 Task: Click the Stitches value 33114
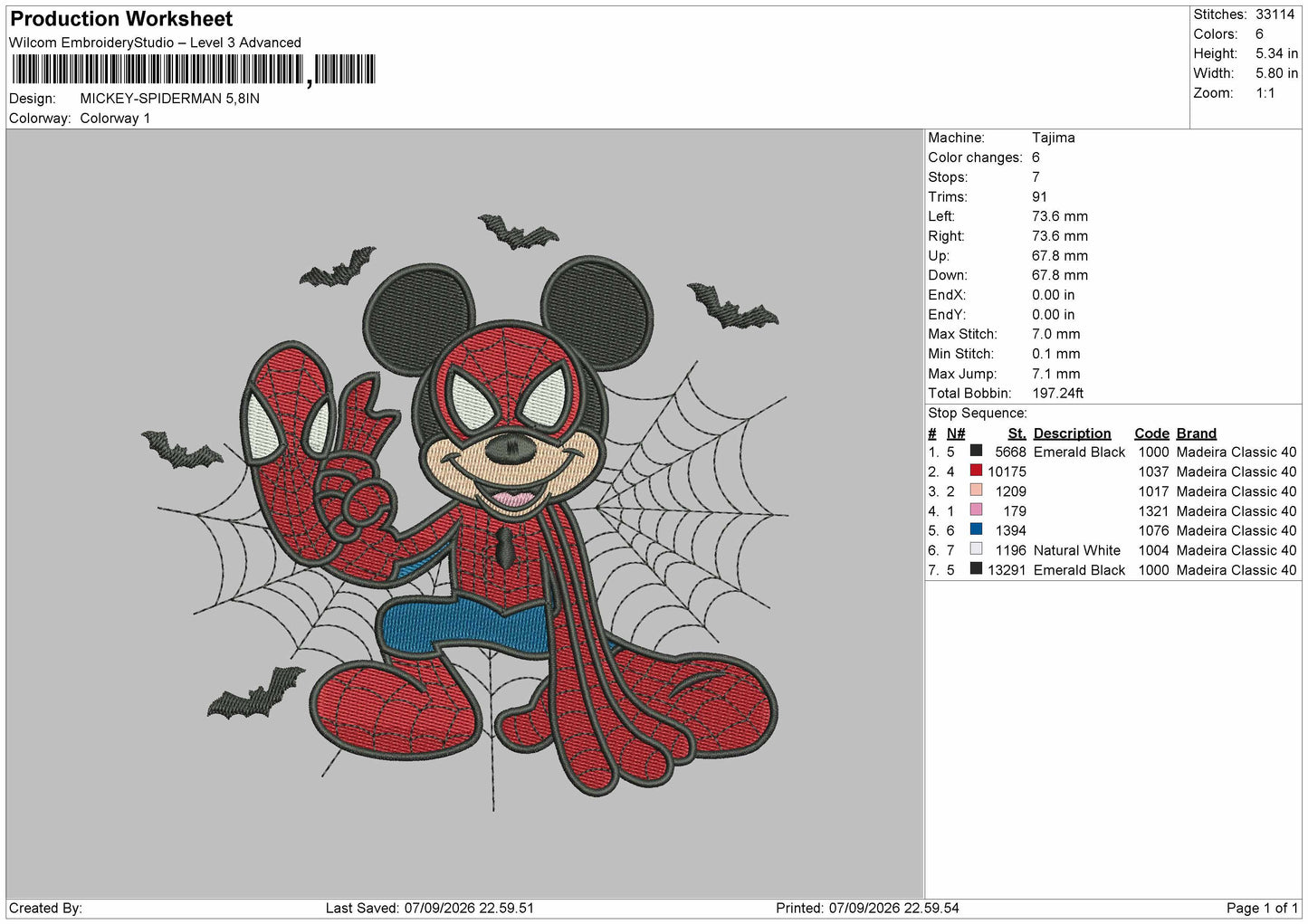pyautogui.click(x=1275, y=14)
